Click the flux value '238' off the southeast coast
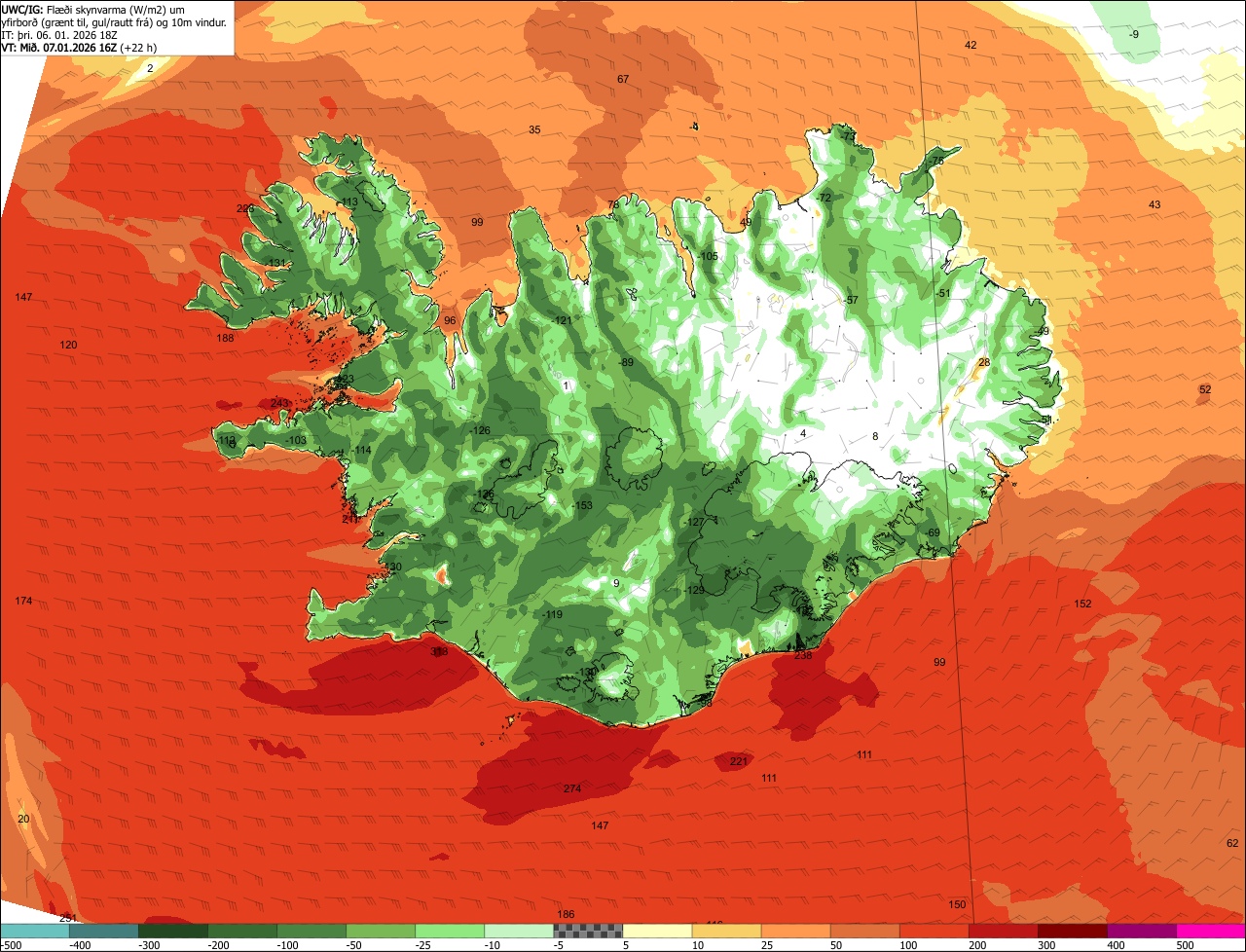1246x952 pixels. 803,655
